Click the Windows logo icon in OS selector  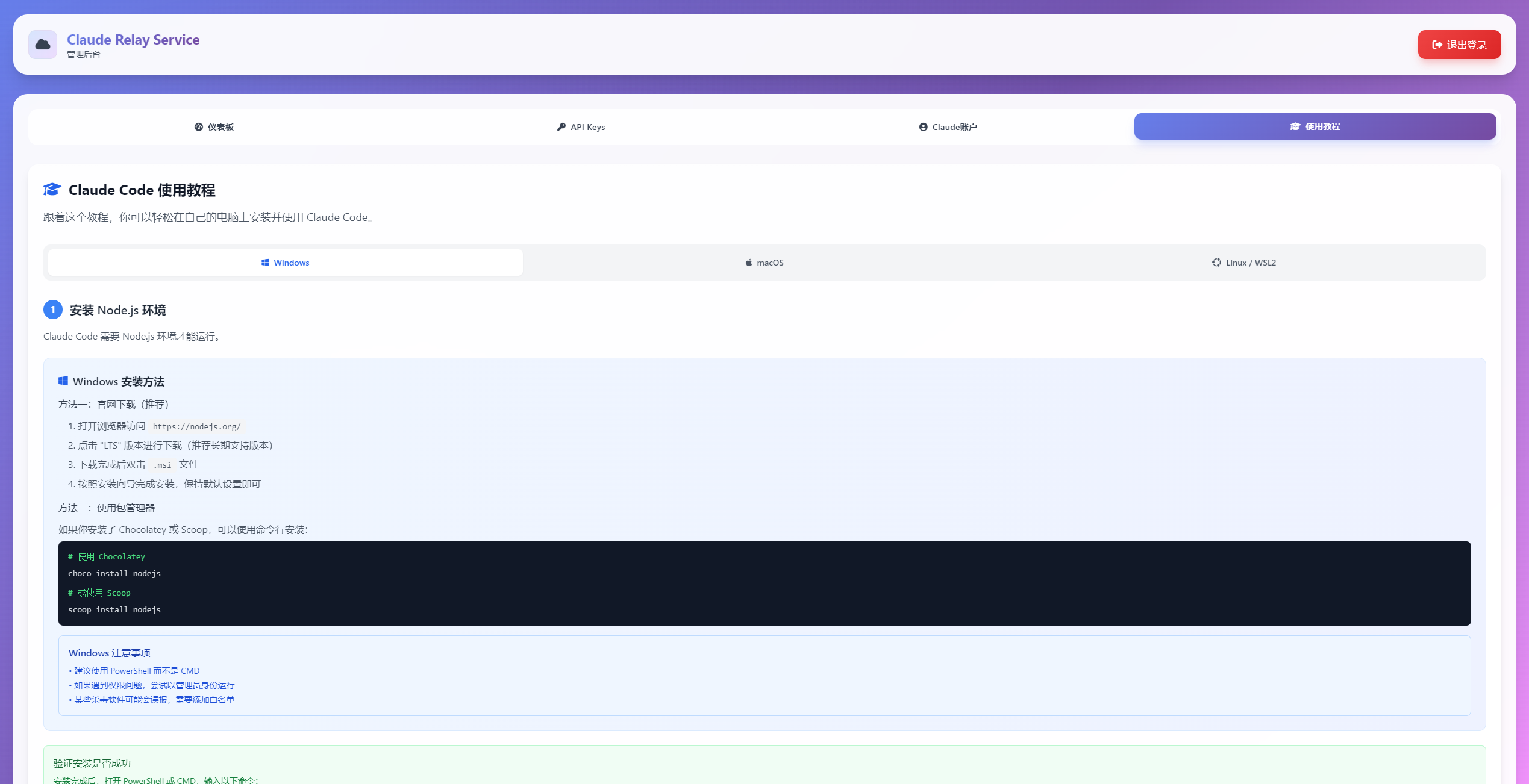pos(265,263)
